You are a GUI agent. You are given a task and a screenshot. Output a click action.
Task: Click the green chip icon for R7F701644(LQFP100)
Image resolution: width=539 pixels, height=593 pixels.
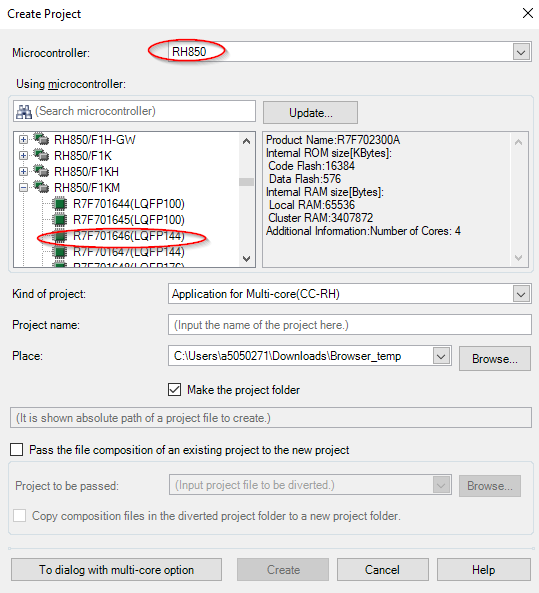pos(60,204)
